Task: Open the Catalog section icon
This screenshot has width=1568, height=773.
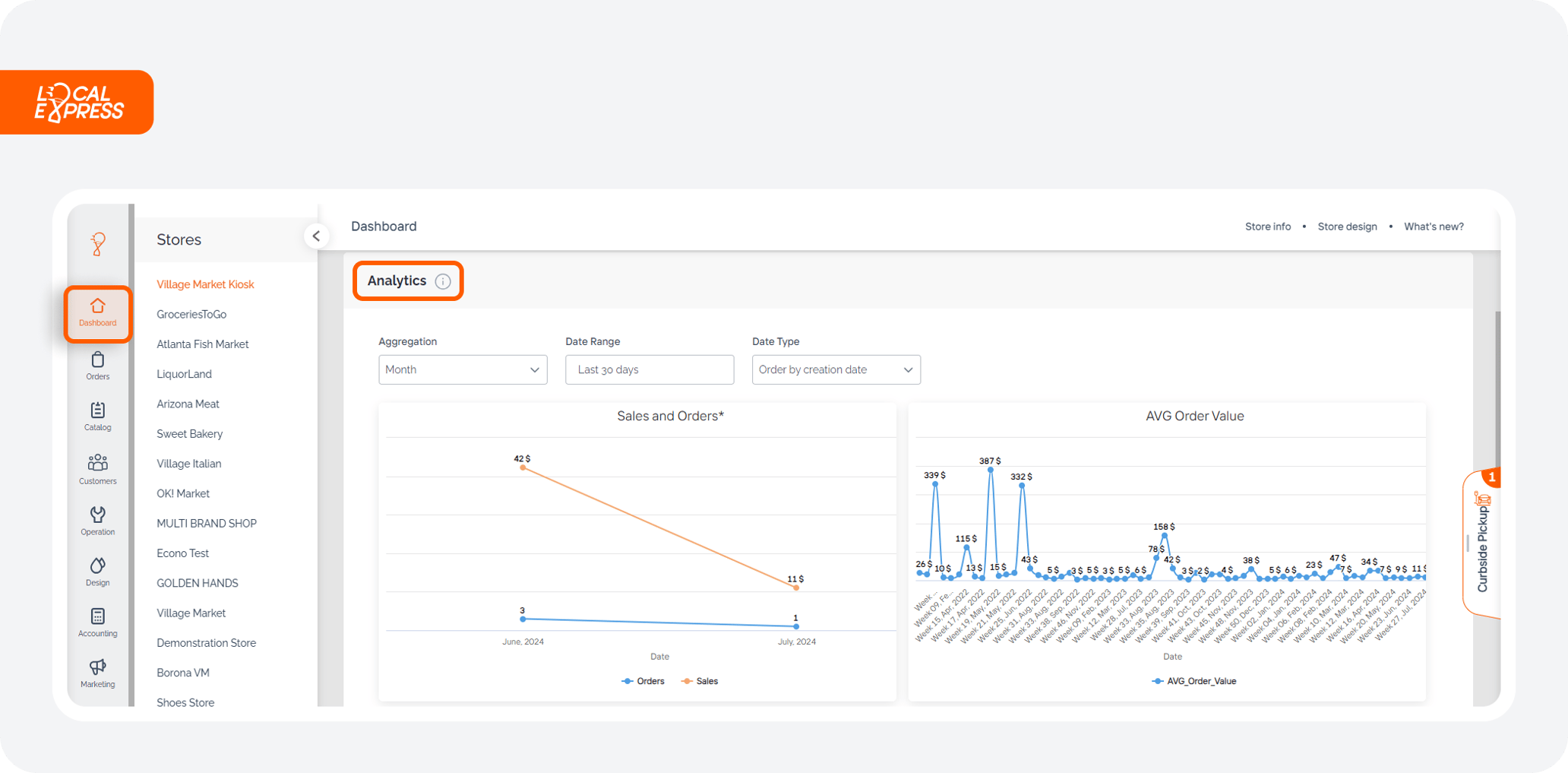Action: click(x=97, y=415)
